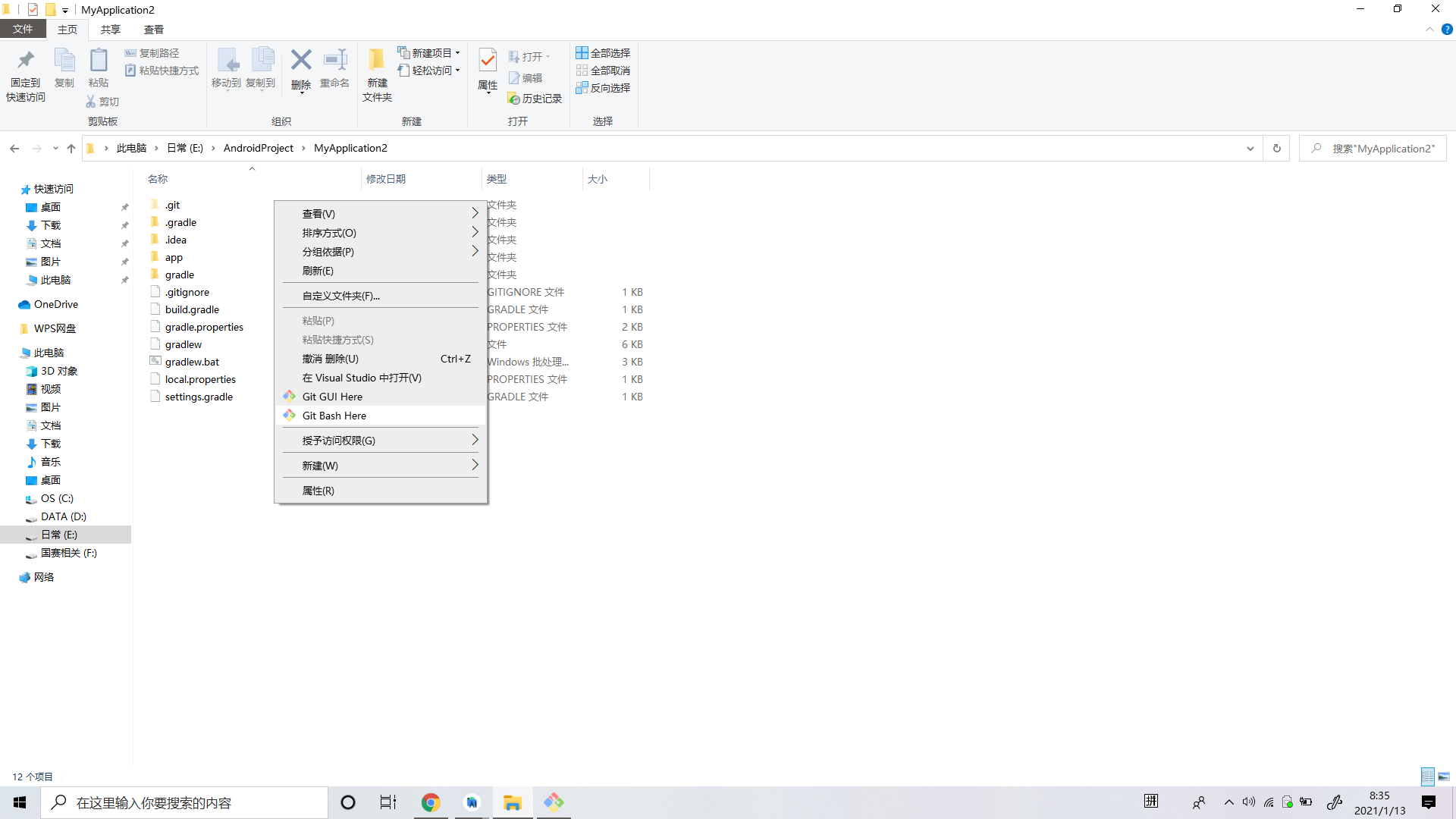
Task: Click the 删除 (Delete) icon in ribbon
Action: point(301,70)
